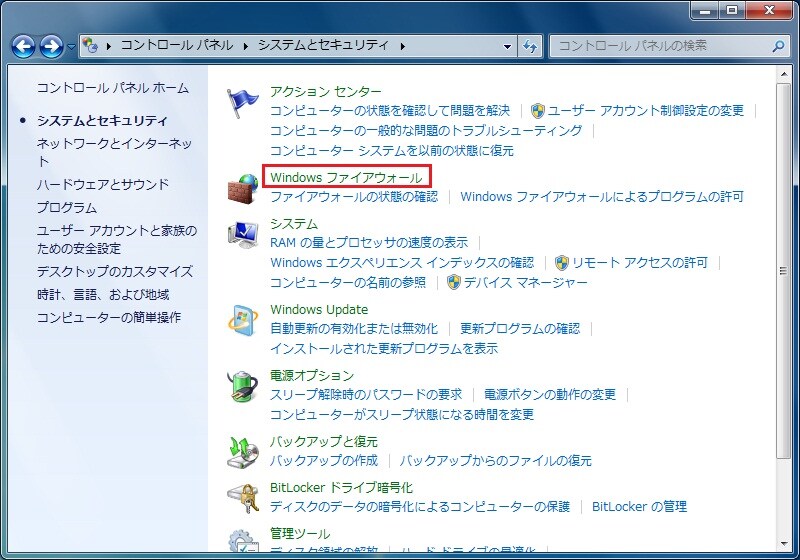The width and height of the screenshot is (800, 560).
Task: Click the control panel icon in address bar
Action: [90, 45]
